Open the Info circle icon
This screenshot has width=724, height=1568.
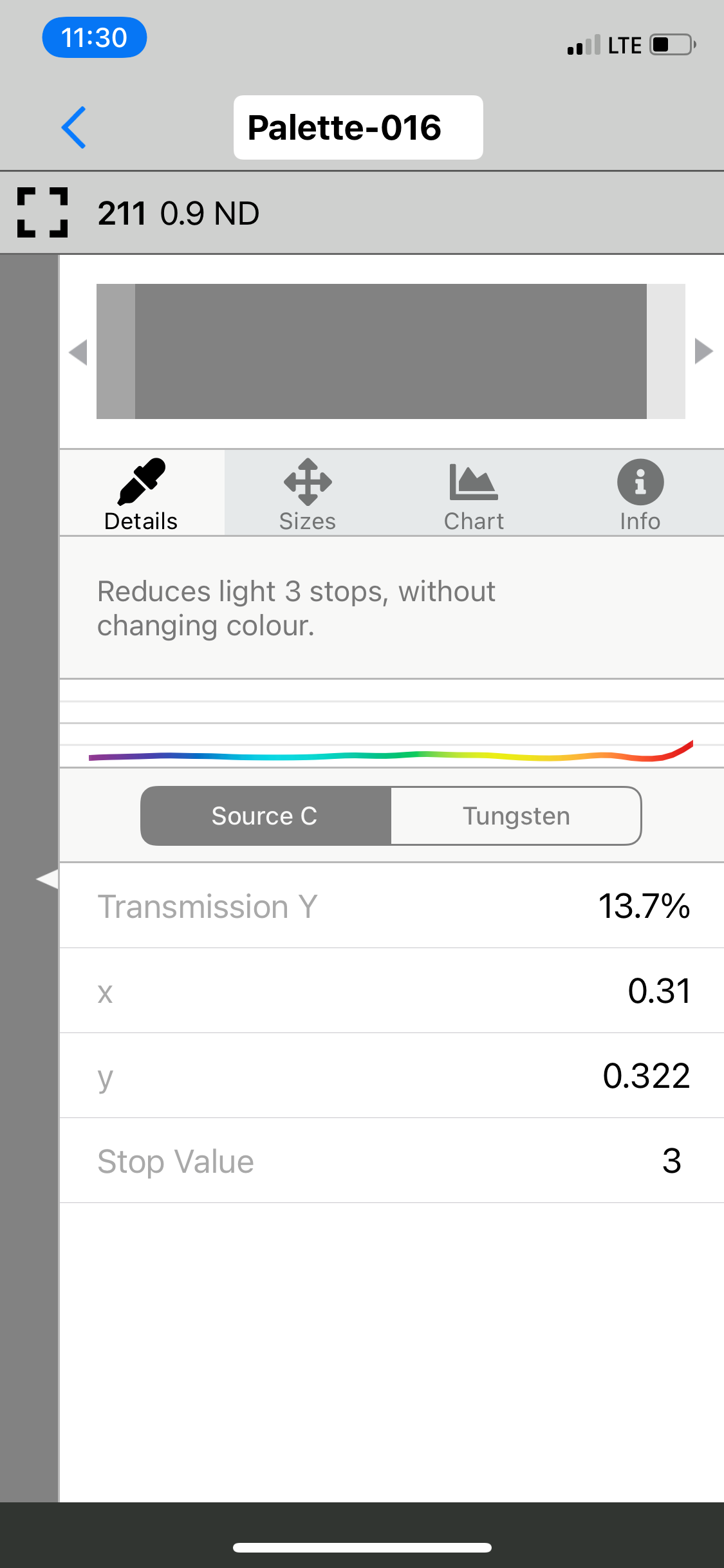click(640, 482)
